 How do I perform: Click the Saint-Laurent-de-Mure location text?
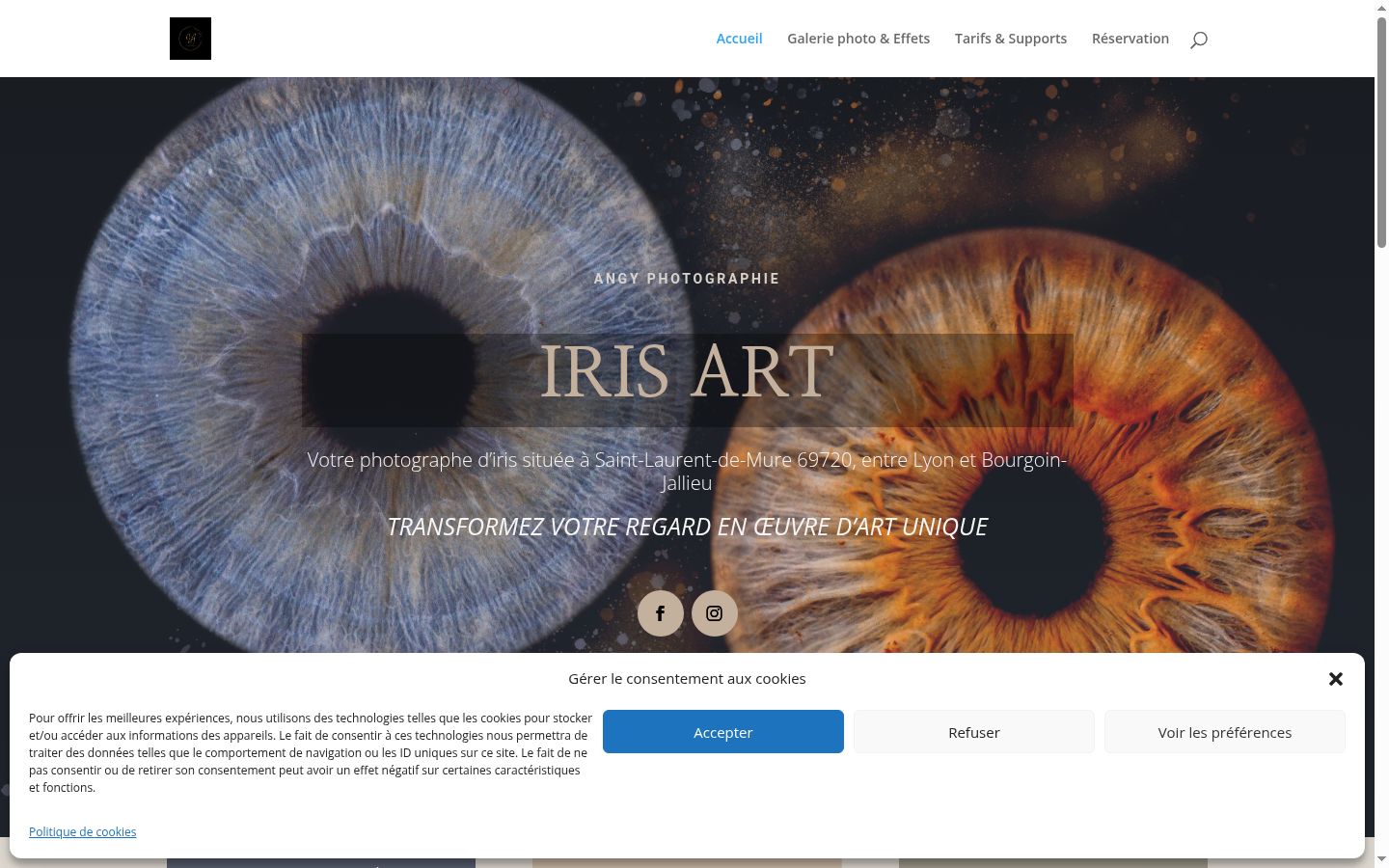point(687,472)
